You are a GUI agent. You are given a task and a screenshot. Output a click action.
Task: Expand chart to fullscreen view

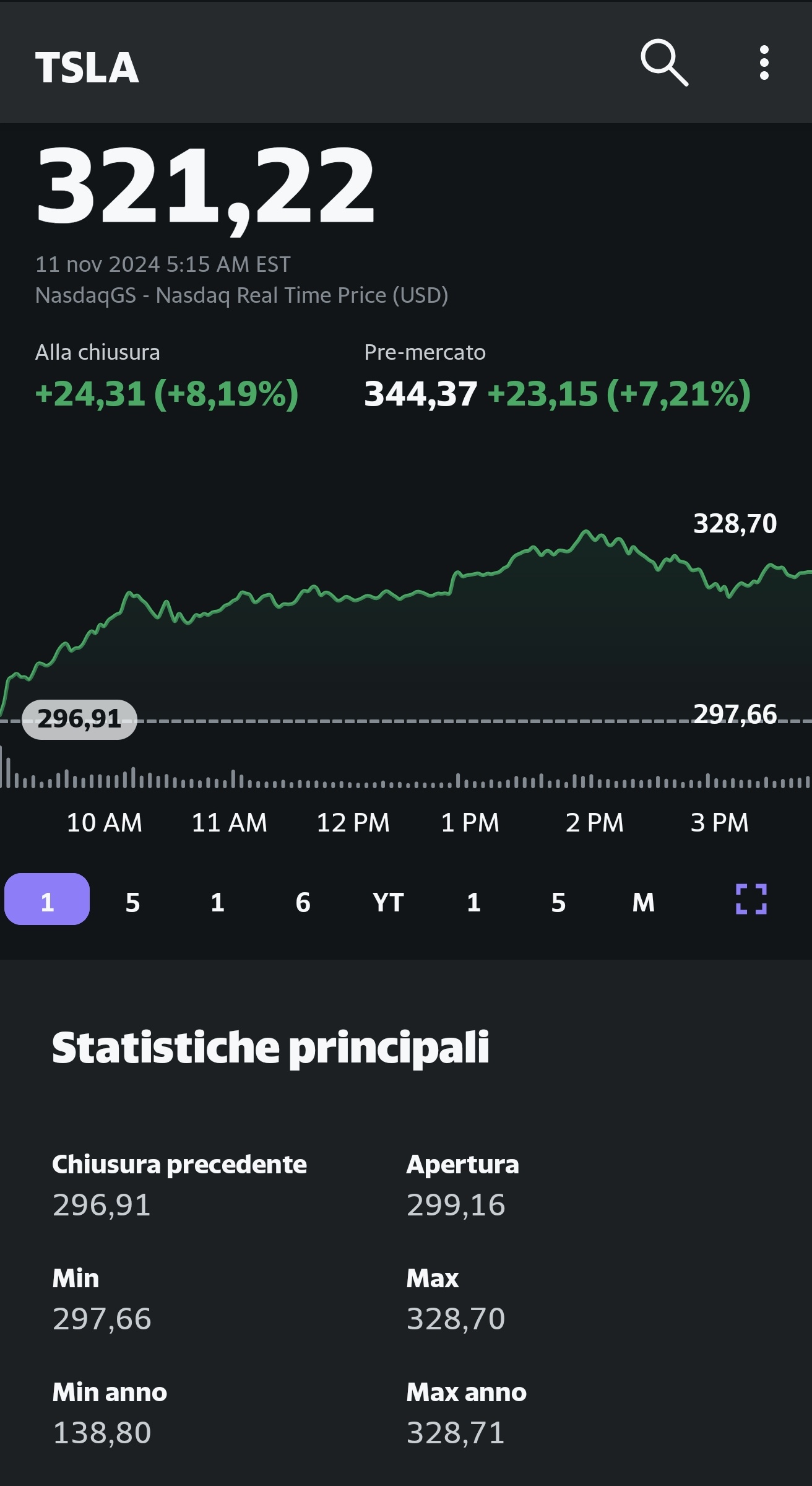[x=751, y=899]
